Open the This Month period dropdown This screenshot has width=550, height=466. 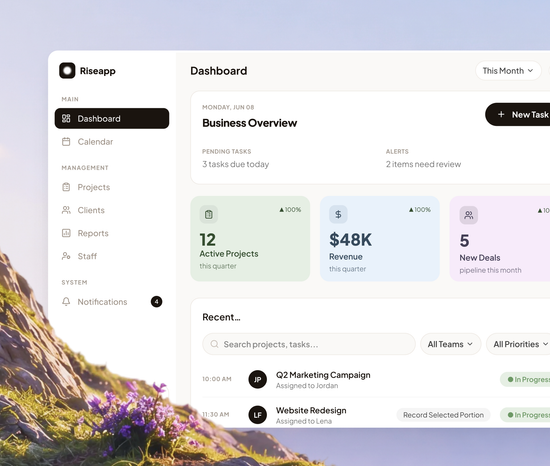click(508, 71)
